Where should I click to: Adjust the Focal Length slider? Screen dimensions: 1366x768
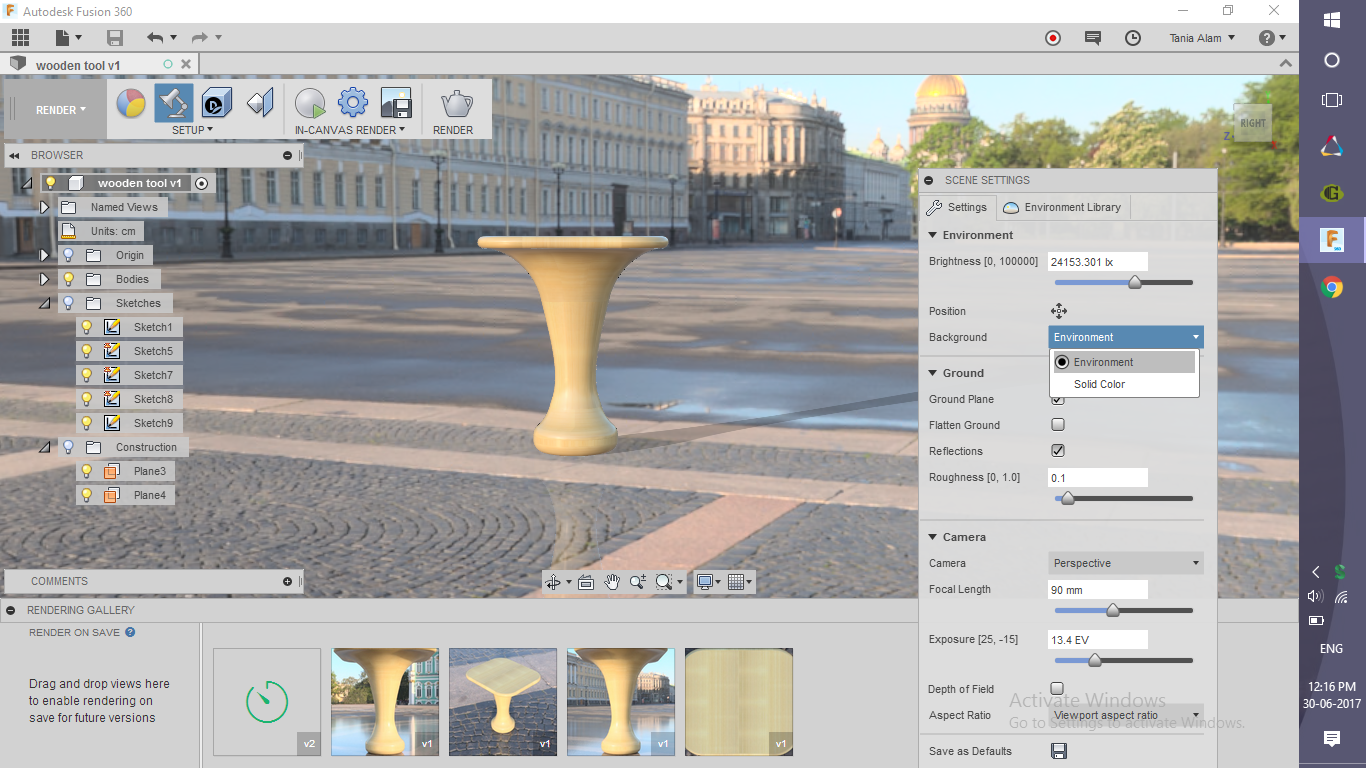click(1112, 610)
